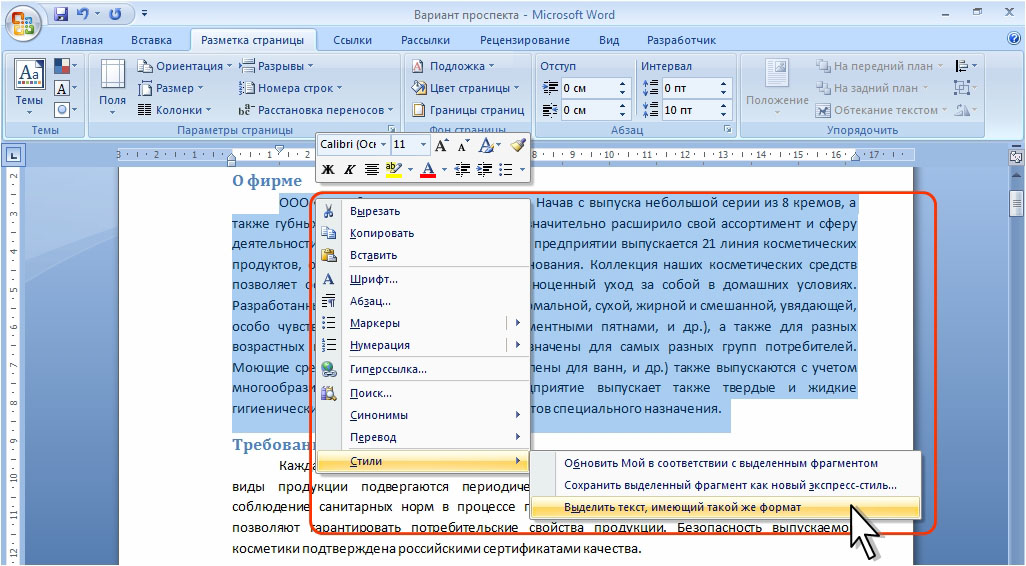Click the Office button logo

point(23,23)
